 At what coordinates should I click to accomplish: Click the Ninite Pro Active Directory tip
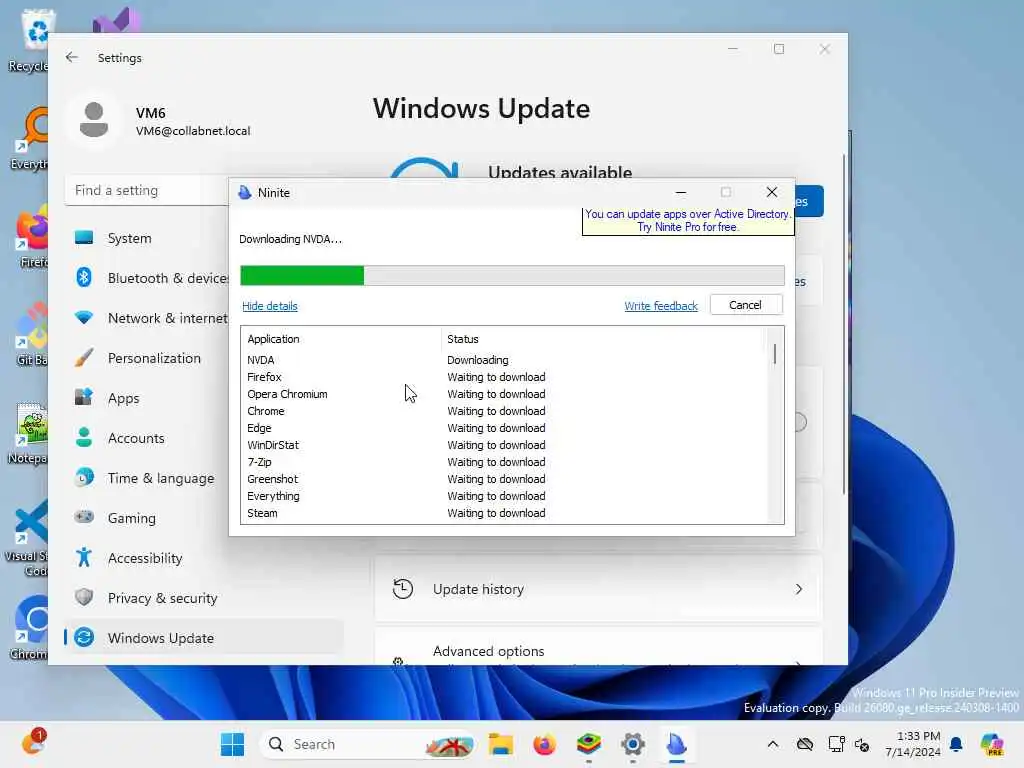point(688,221)
